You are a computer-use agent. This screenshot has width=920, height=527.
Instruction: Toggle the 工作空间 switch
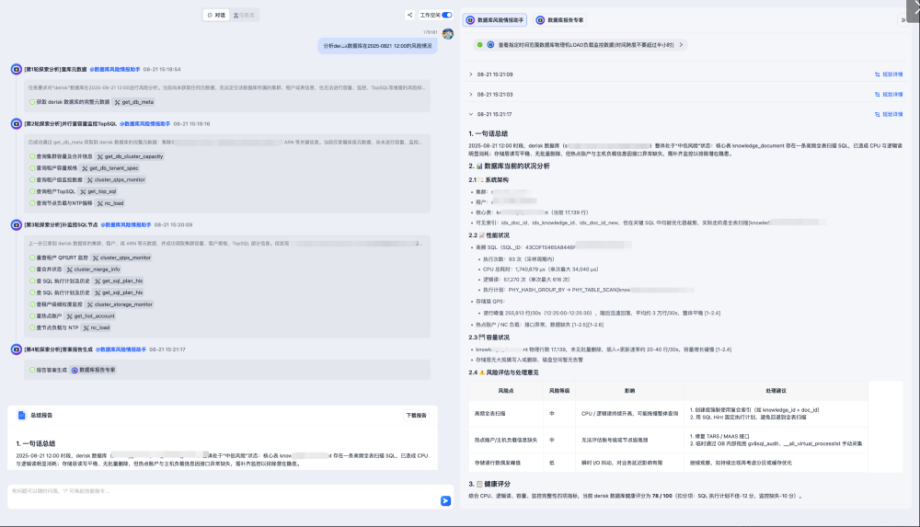446,15
